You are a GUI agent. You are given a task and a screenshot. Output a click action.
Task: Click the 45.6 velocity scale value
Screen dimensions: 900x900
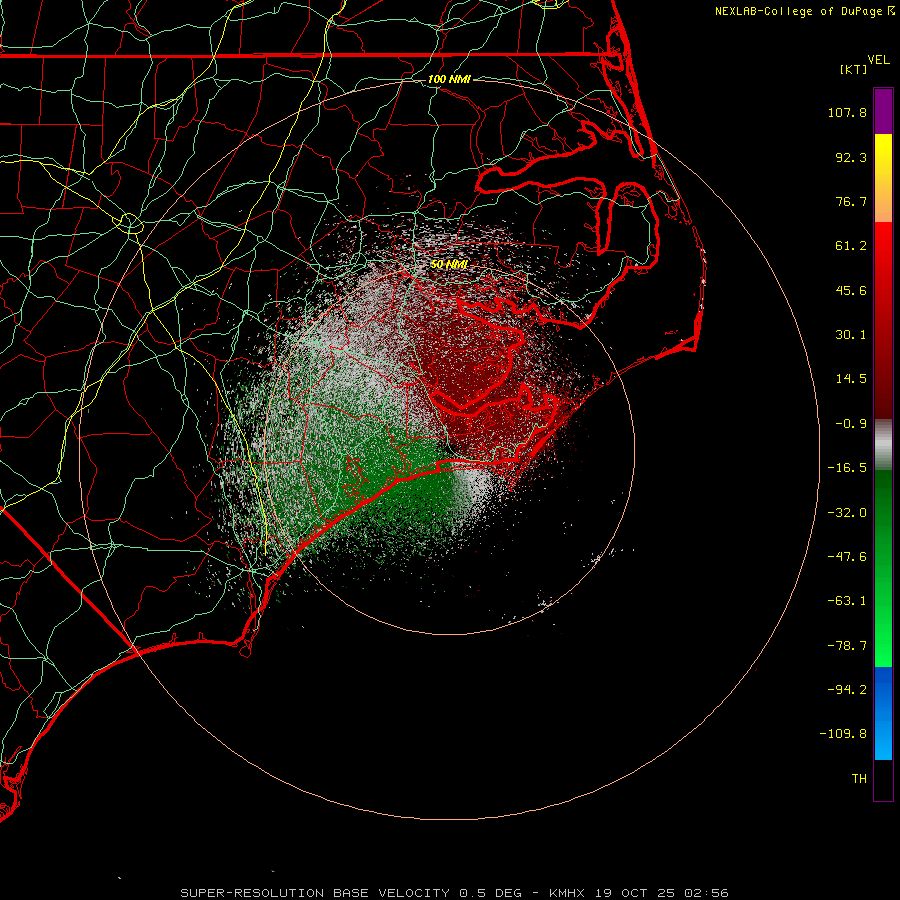pyautogui.click(x=851, y=290)
